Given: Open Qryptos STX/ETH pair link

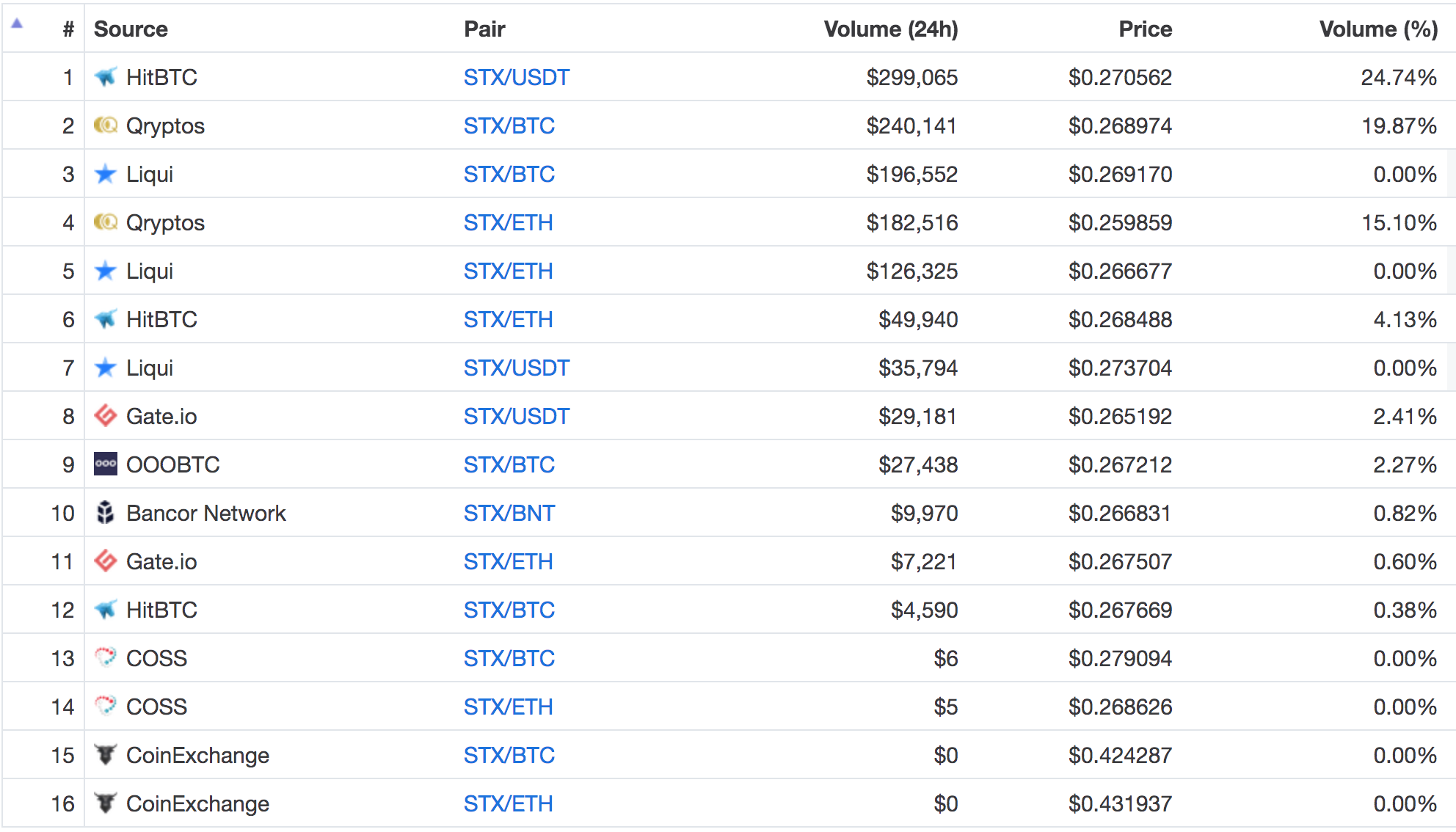Looking at the screenshot, I should tap(508, 222).
